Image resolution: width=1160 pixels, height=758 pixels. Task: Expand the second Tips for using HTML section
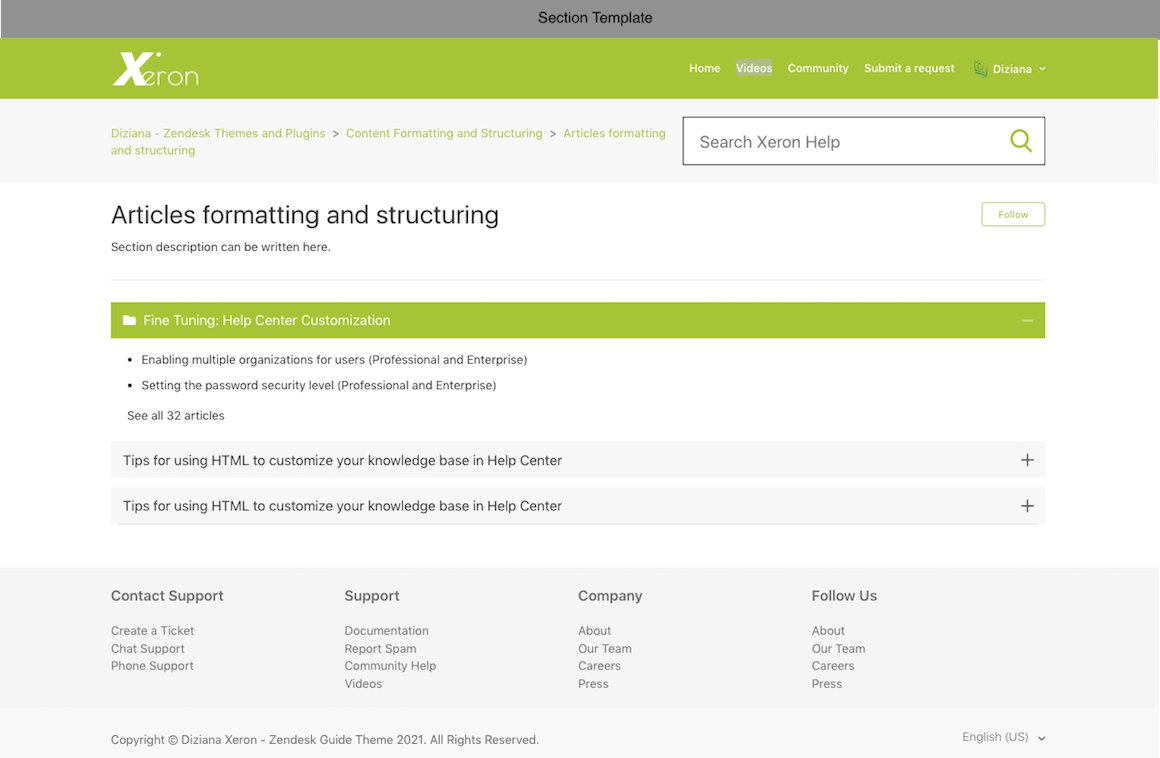pos(1027,506)
